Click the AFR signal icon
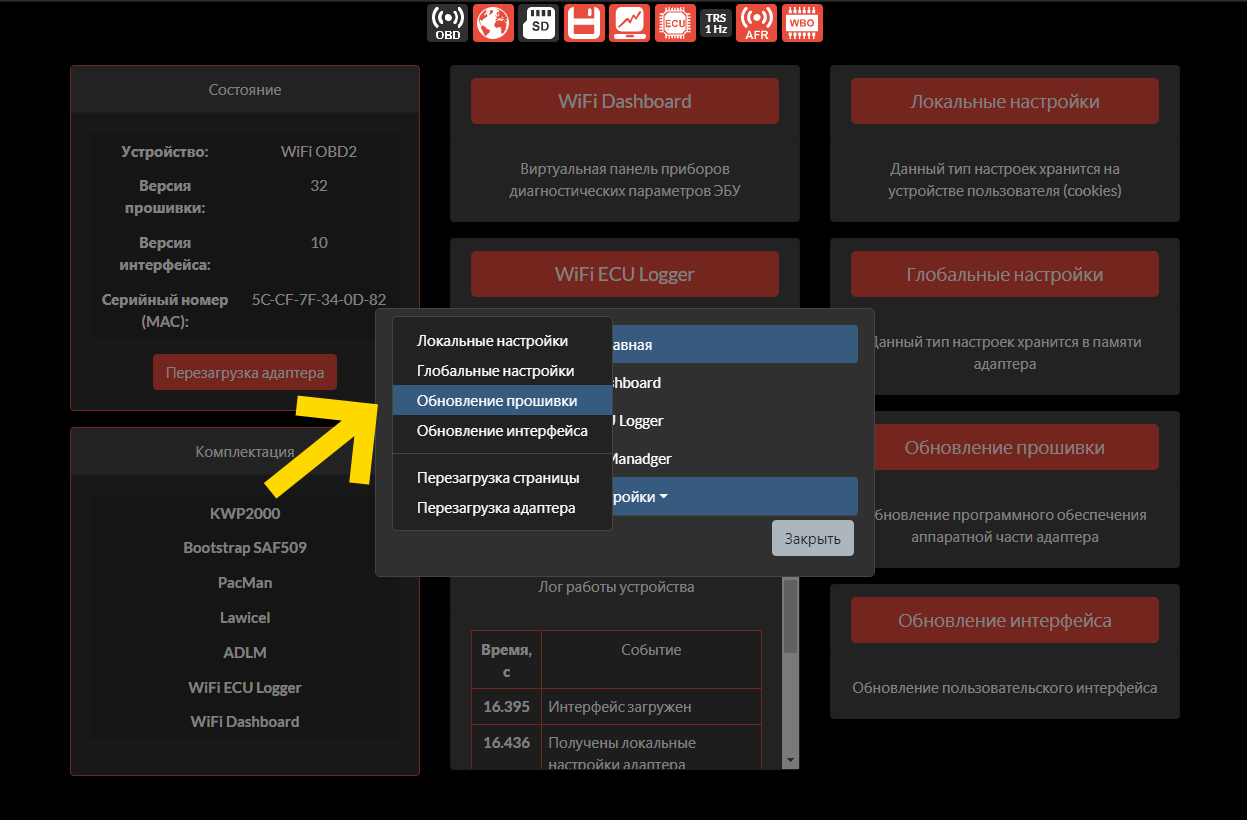 click(x=756, y=22)
